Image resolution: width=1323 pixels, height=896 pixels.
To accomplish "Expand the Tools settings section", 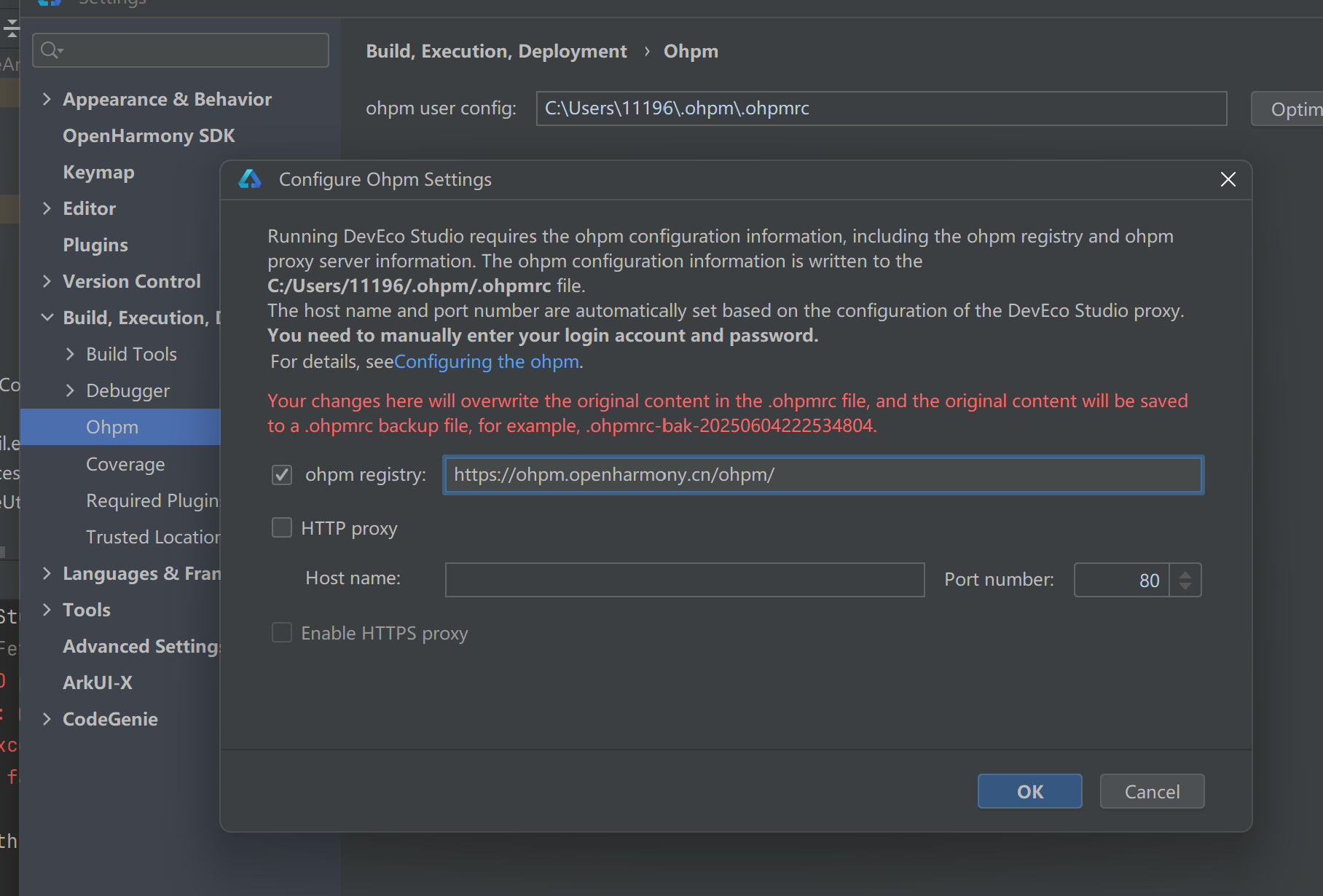I will (x=47, y=610).
